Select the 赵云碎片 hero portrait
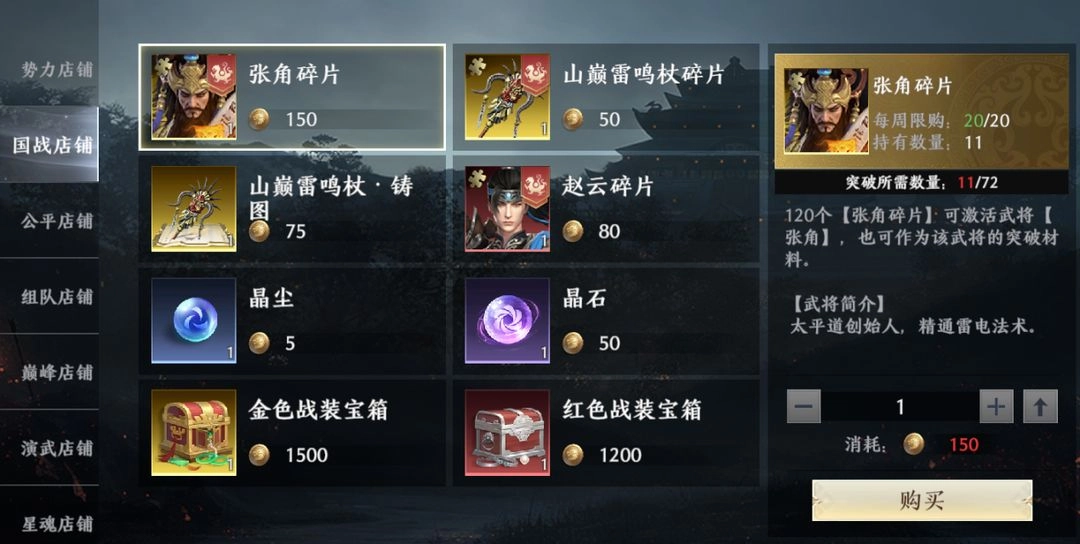1080x544 pixels. pyautogui.click(x=508, y=209)
